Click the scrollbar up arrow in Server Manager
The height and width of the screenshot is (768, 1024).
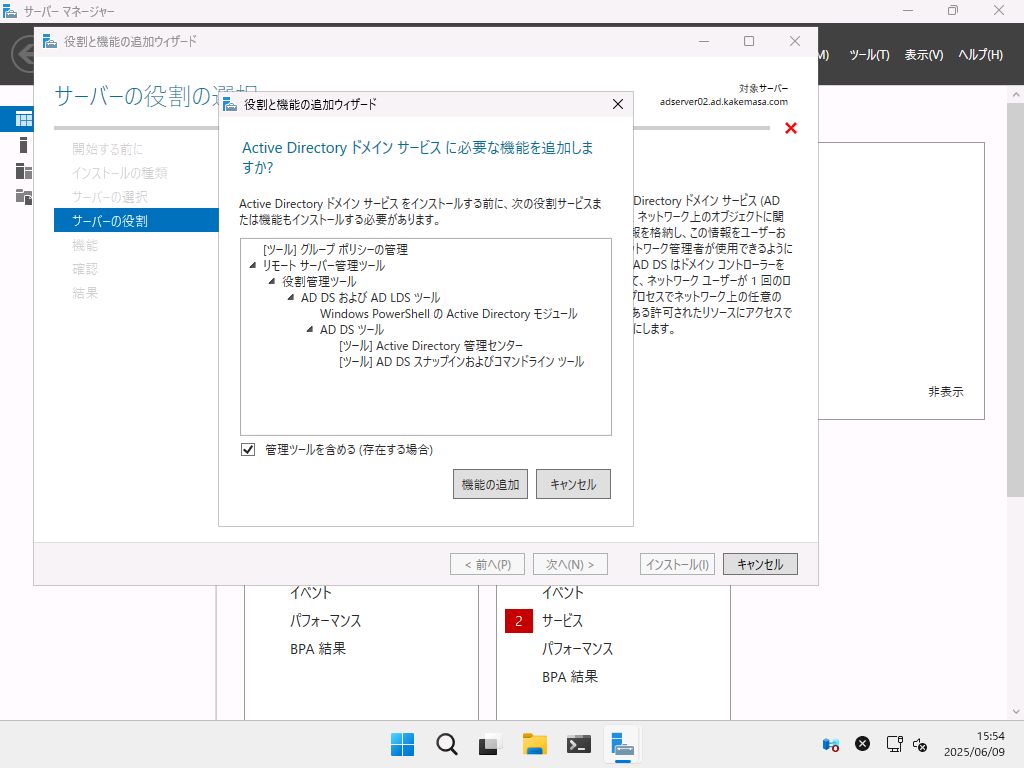[x=1016, y=95]
